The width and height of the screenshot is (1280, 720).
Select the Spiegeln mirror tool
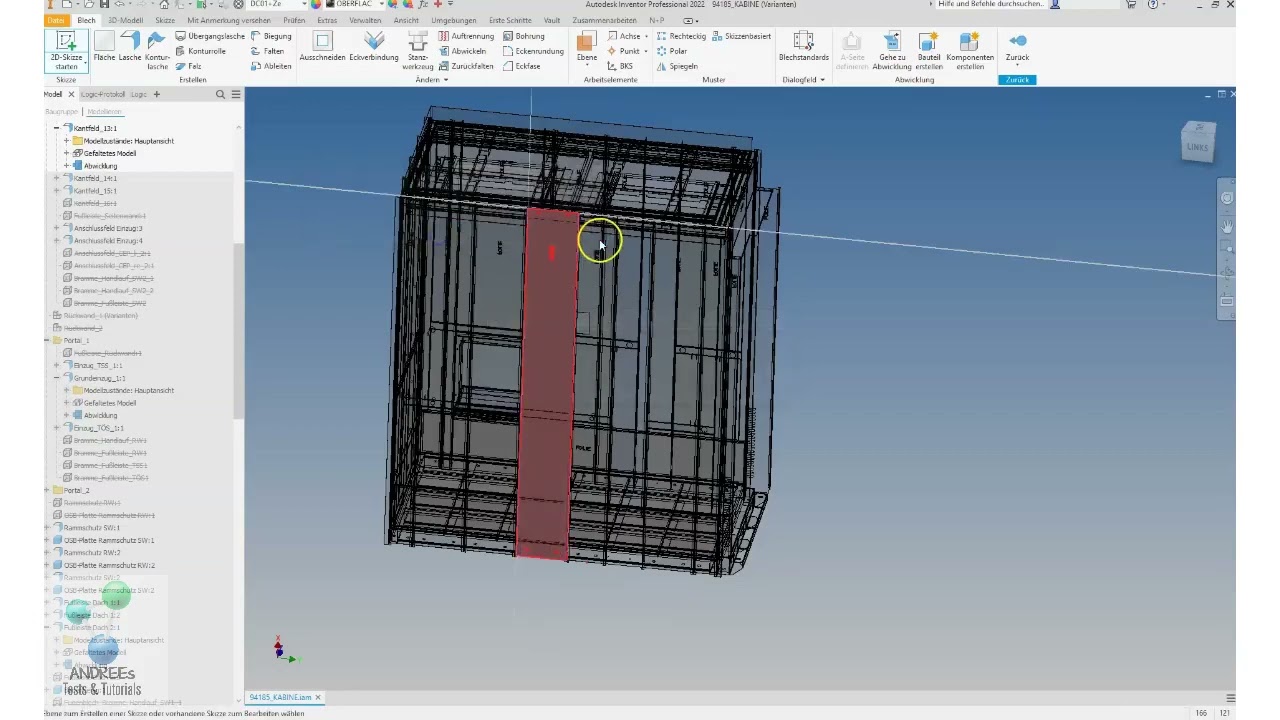677,66
